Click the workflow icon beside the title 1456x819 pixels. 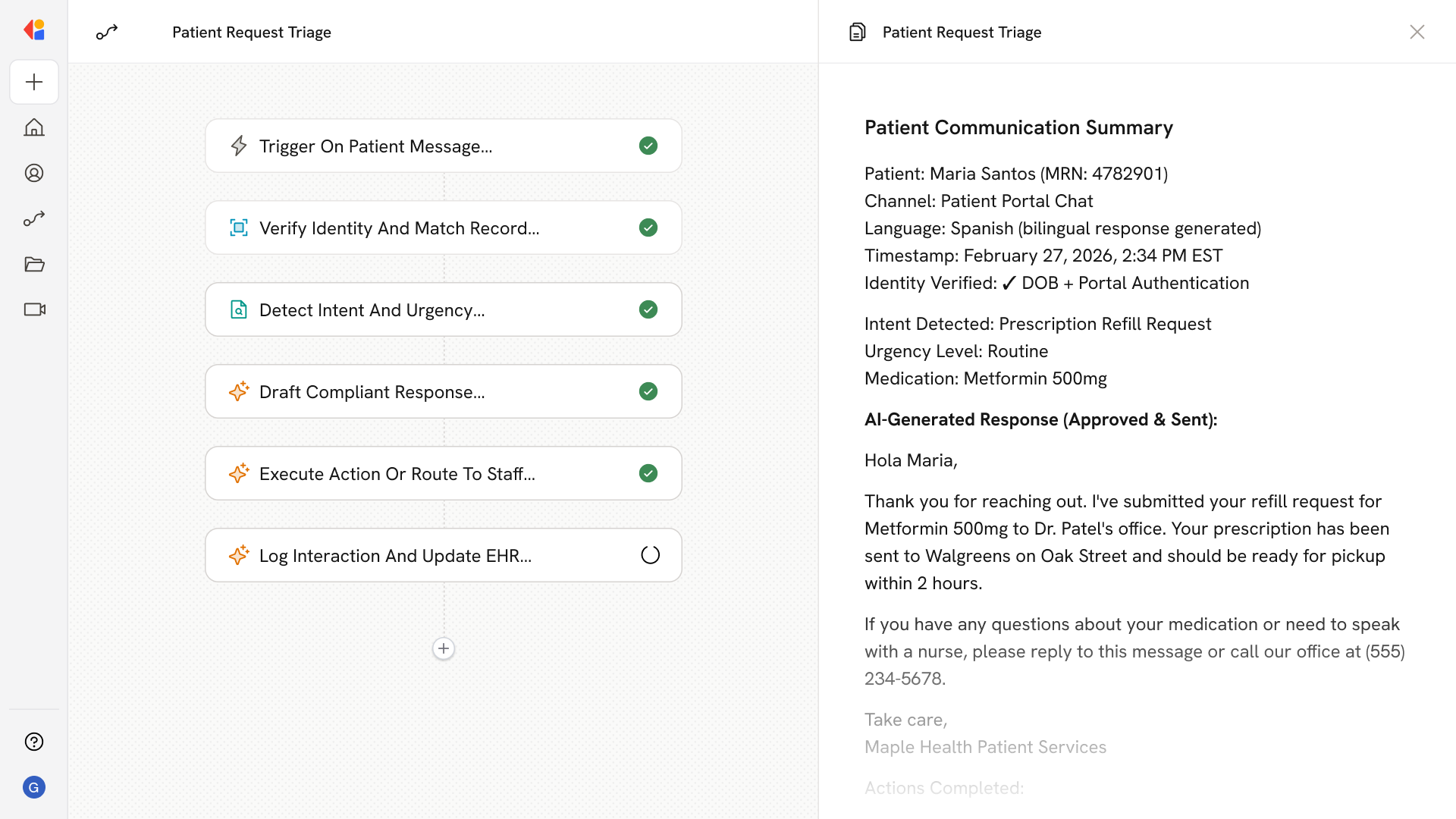(x=107, y=32)
